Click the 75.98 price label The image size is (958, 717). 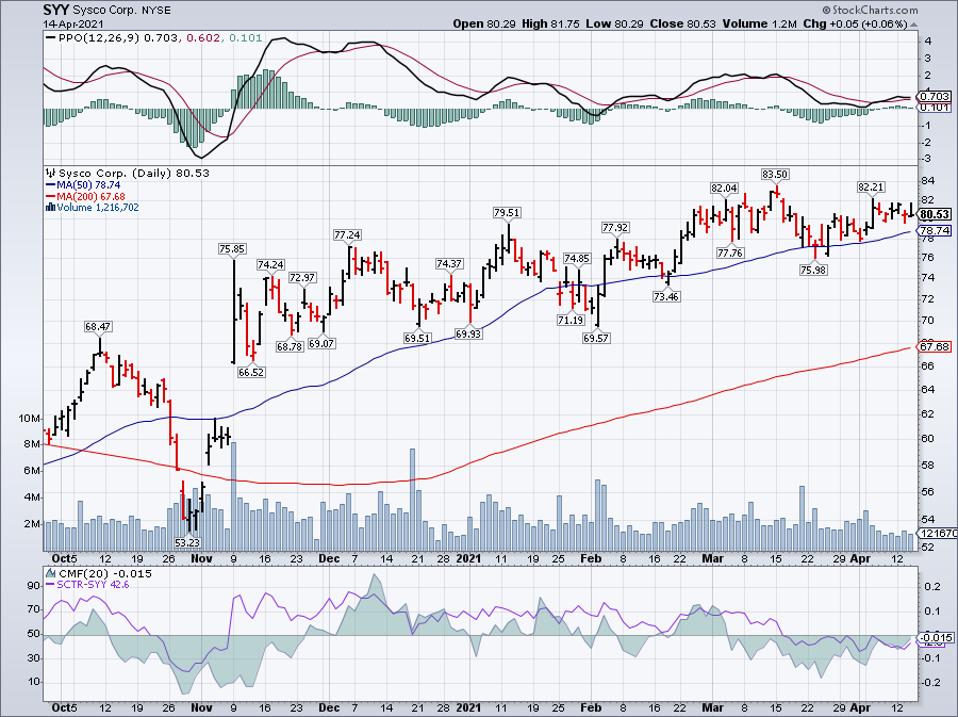[x=813, y=269]
